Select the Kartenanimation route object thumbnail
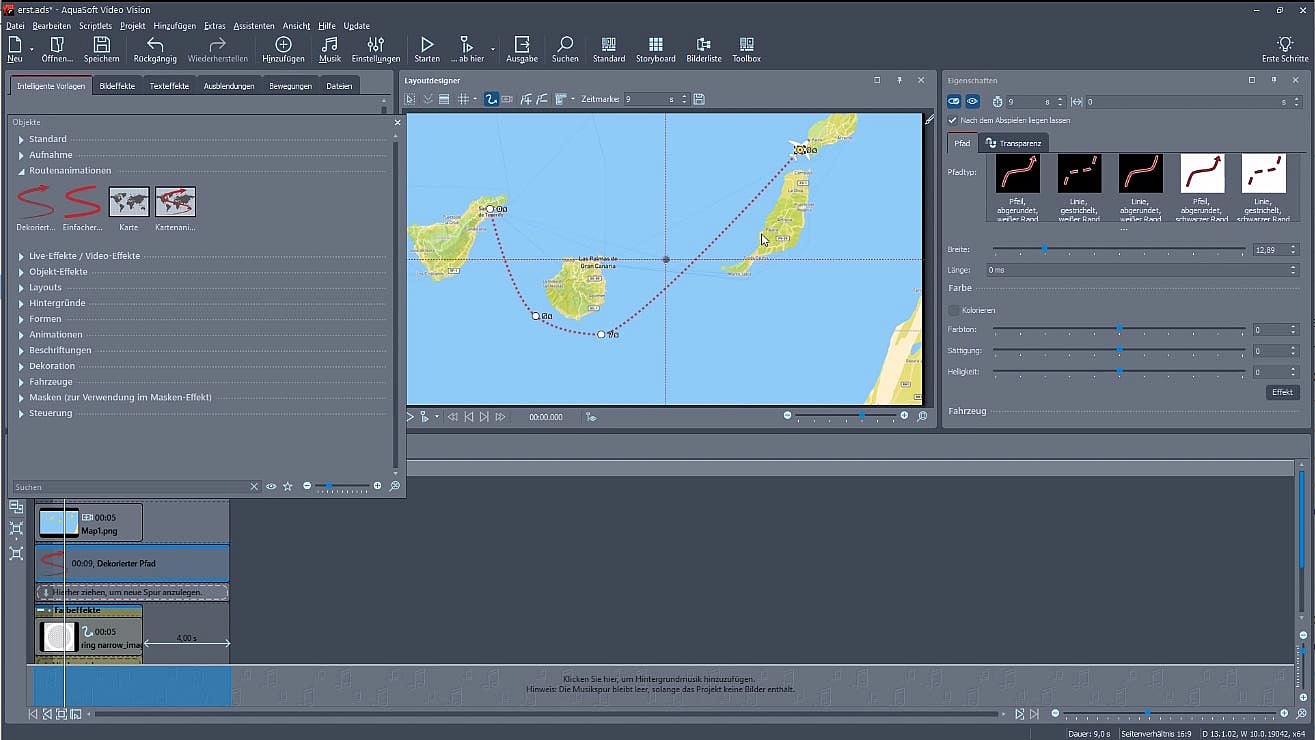Viewport: 1315px width, 740px height. (175, 202)
